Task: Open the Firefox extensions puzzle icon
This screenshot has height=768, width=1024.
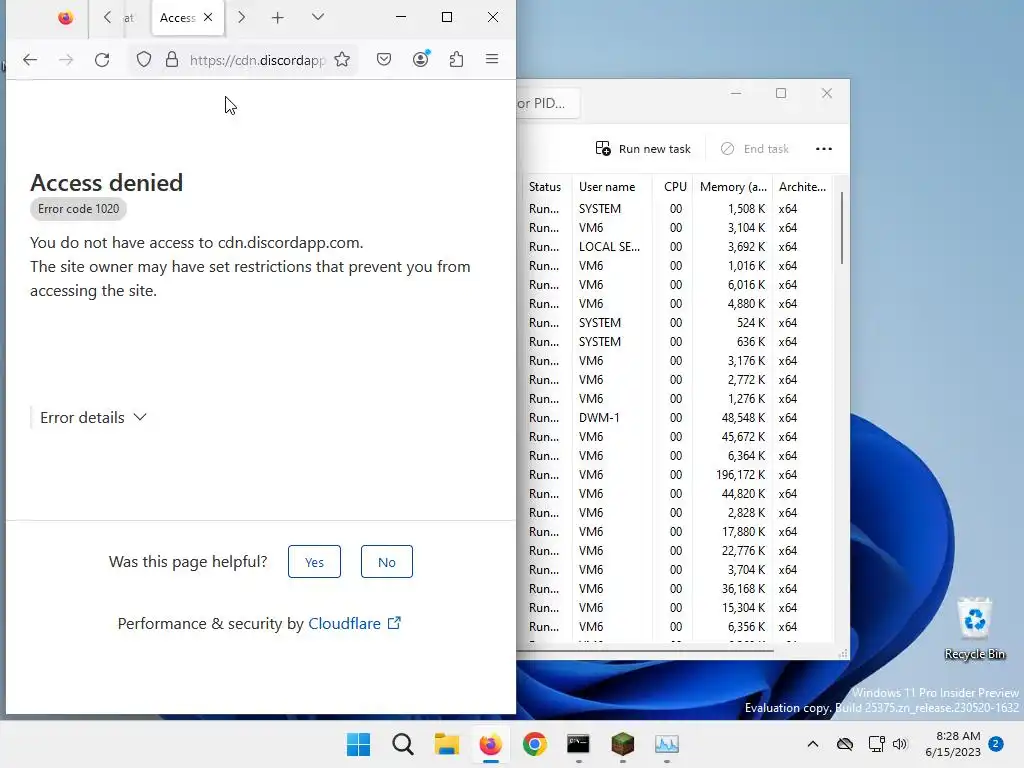Action: click(x=456, y=60)
